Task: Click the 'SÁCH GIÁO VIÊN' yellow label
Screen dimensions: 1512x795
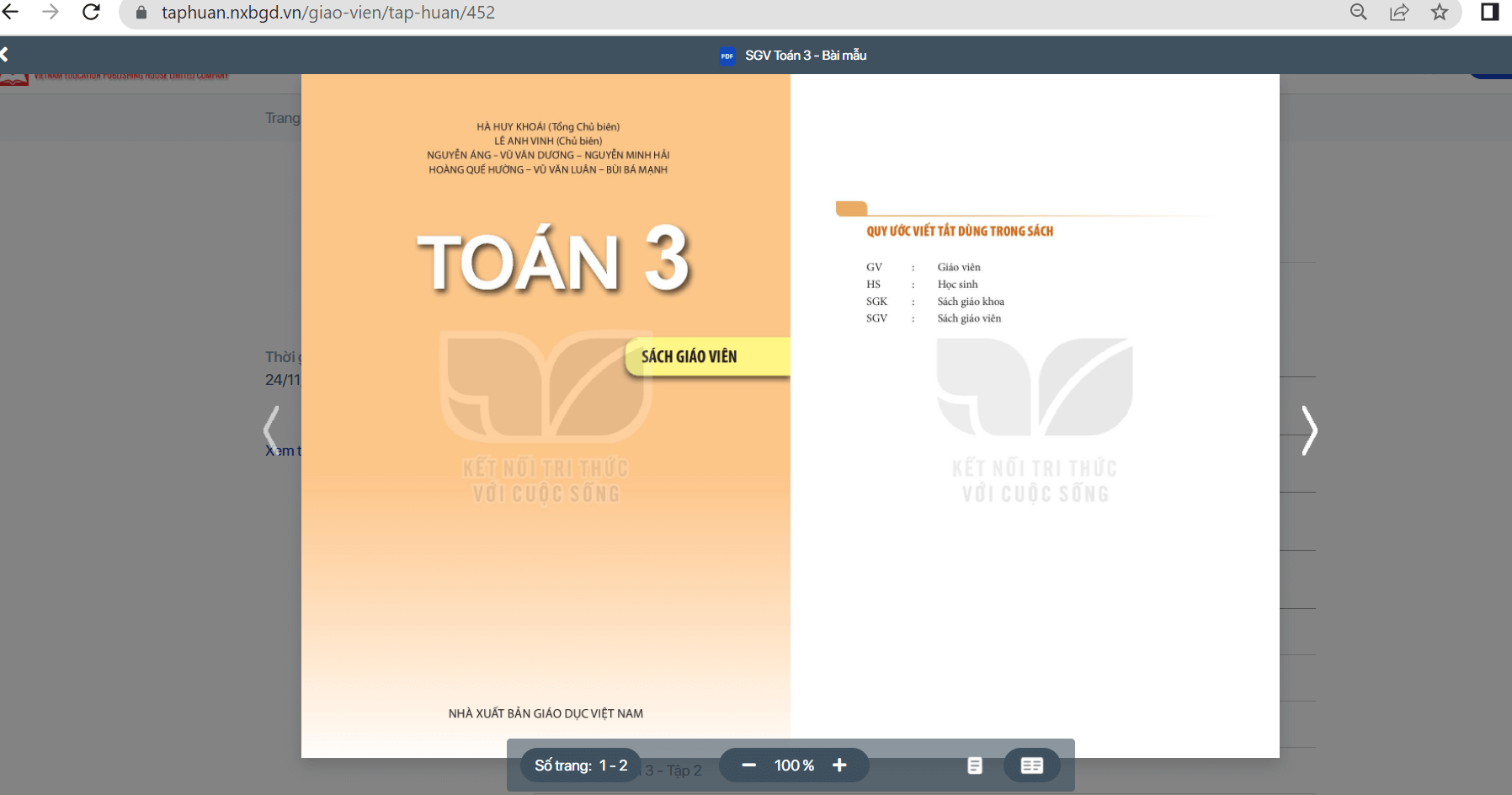Action: pos(707,356)
